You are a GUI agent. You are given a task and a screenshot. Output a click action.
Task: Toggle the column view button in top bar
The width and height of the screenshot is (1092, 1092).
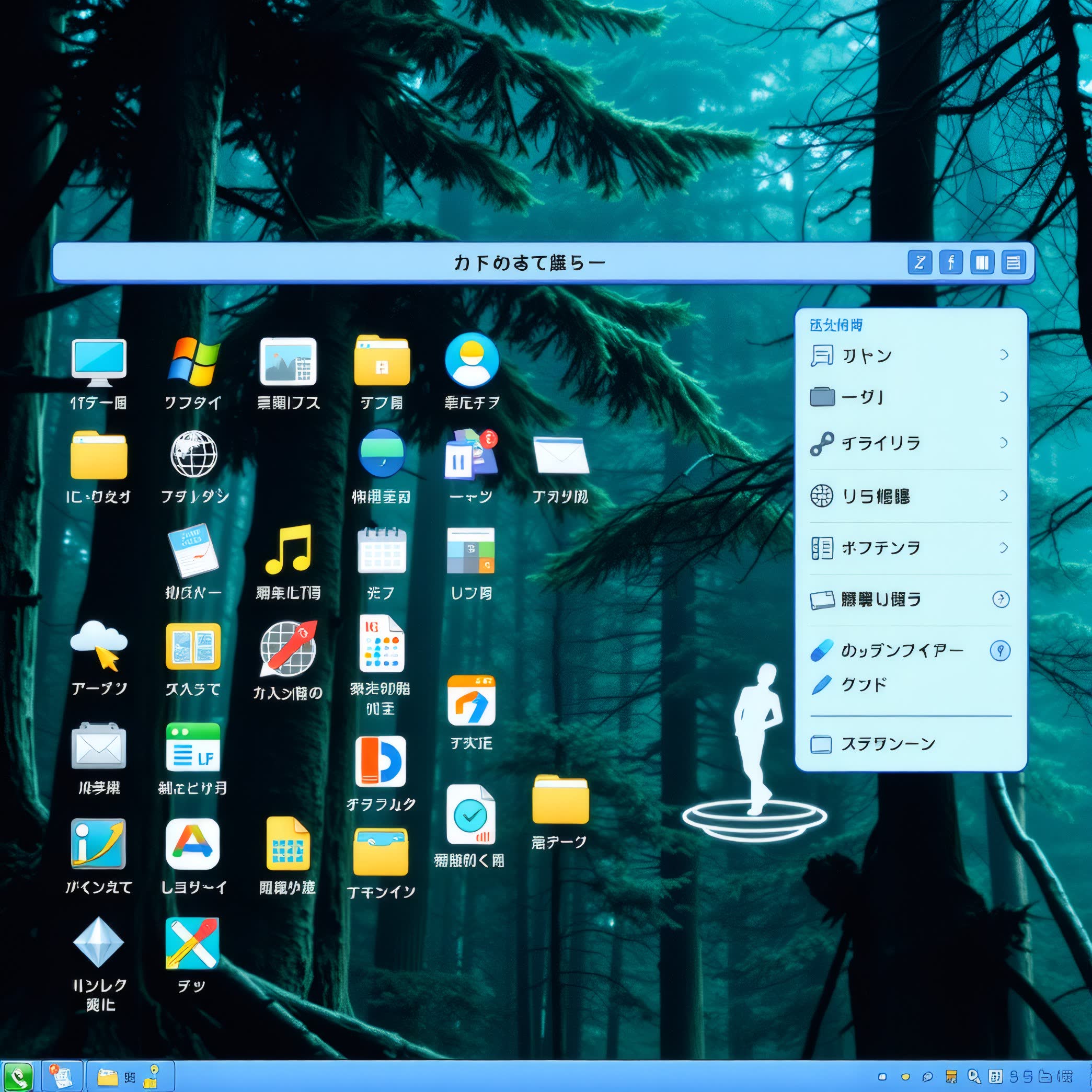(982, 262)
